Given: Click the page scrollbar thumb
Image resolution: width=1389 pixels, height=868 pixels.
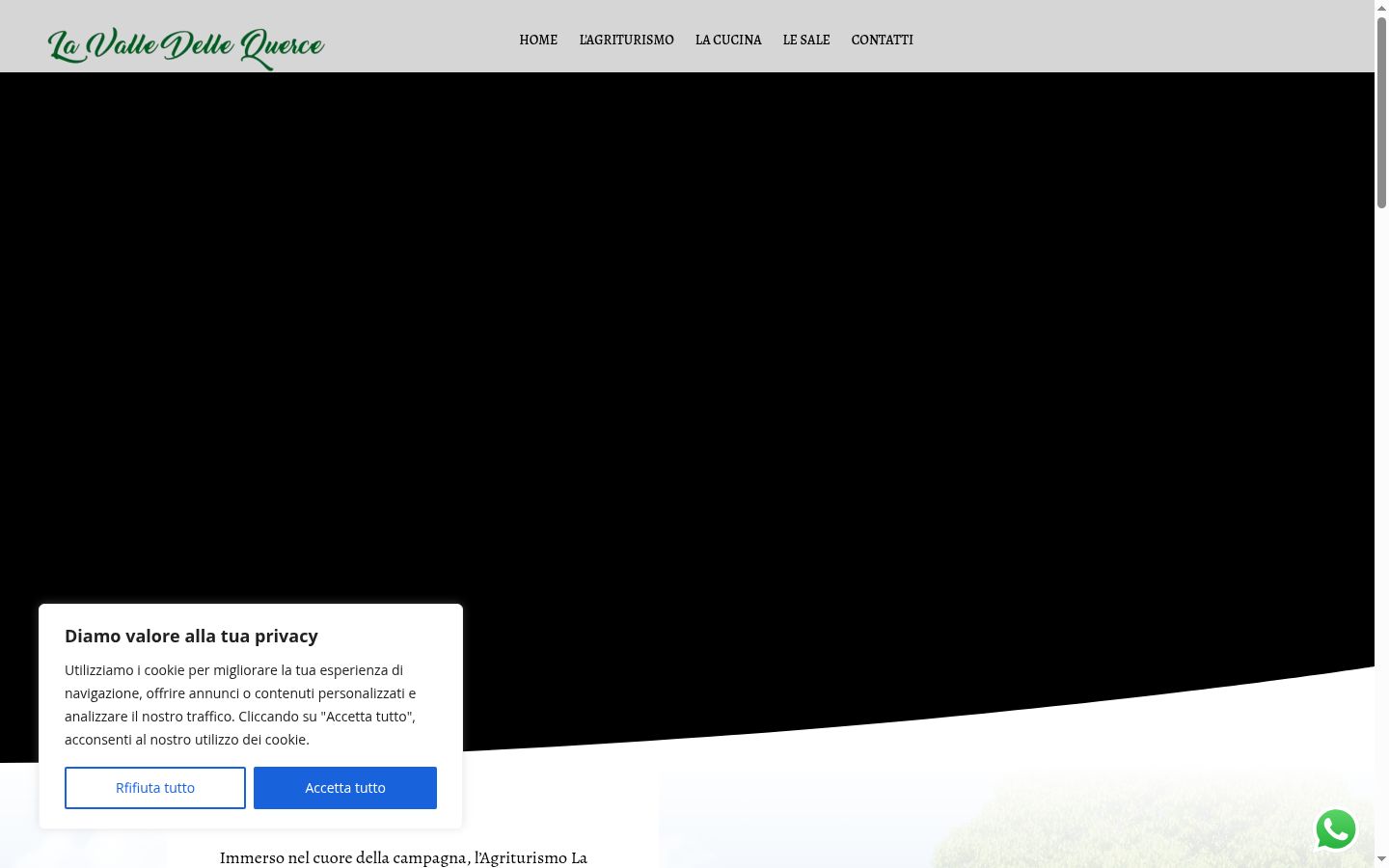Looking at the screenshot, I should tap(1381, 111).
